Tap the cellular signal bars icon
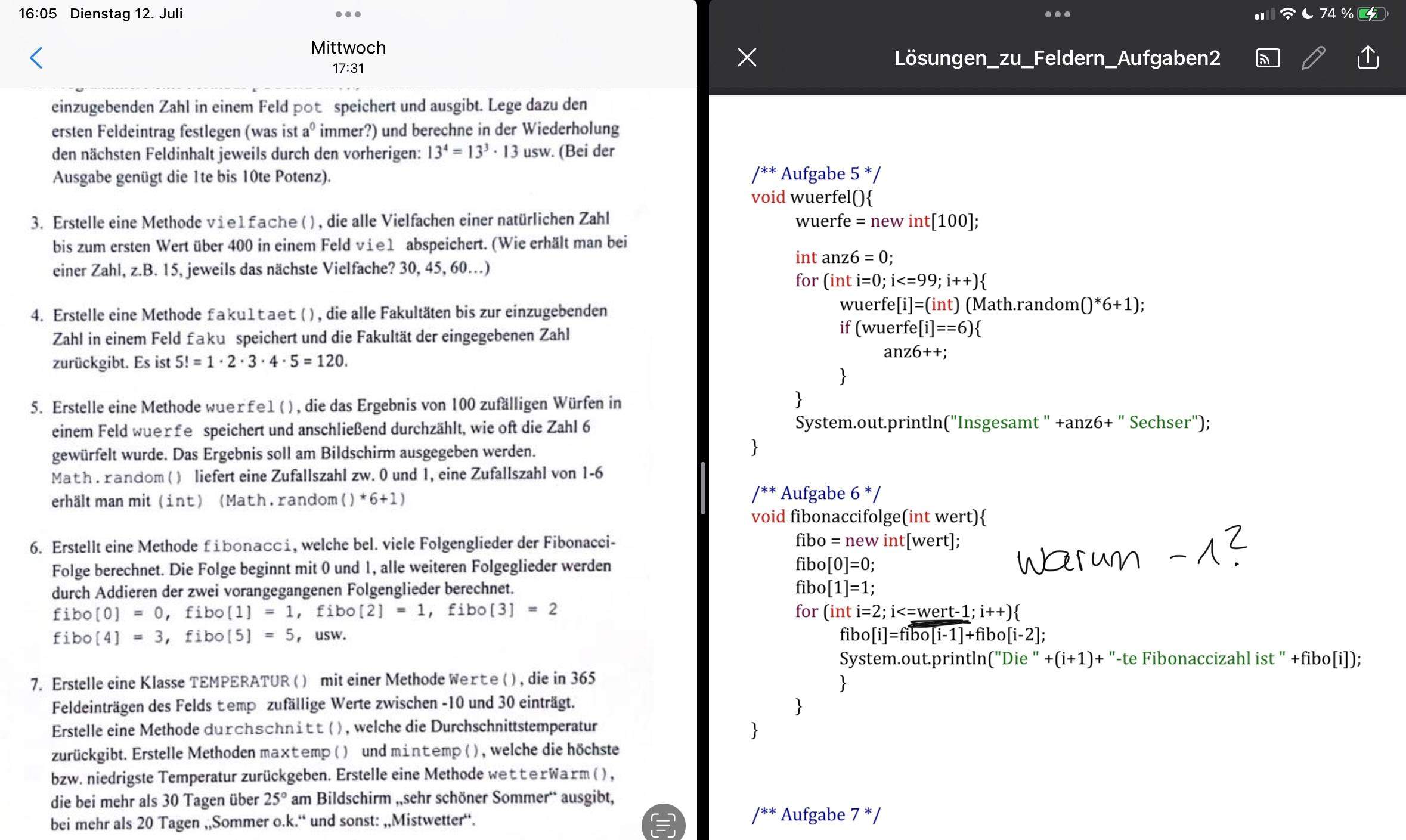The width and height of the screenshot is (1406, 840). pyautogui.click(x=1263, y=13)
